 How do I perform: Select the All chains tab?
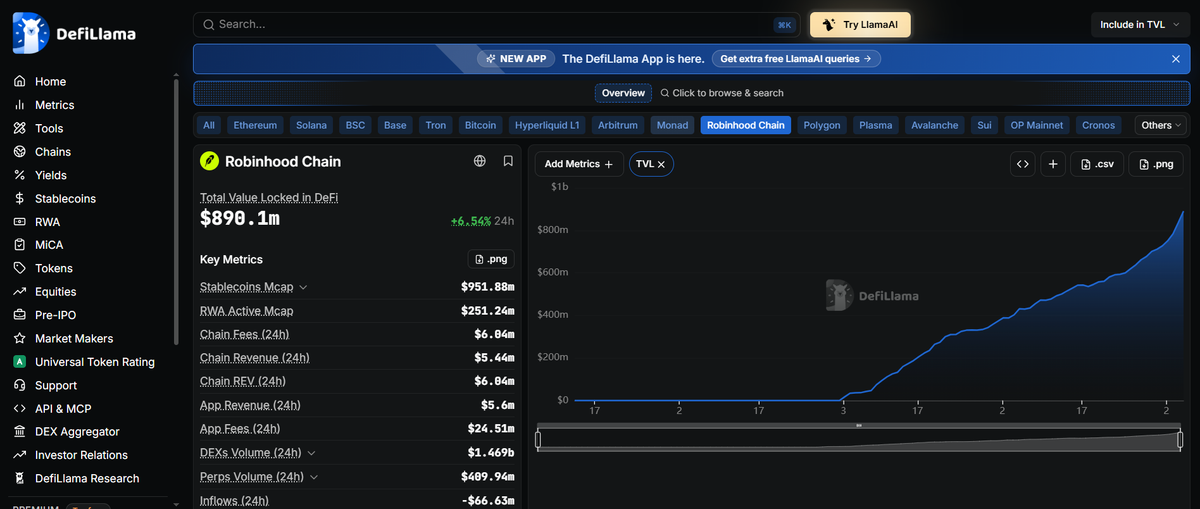pyautogui.click(x=209, y=125)
